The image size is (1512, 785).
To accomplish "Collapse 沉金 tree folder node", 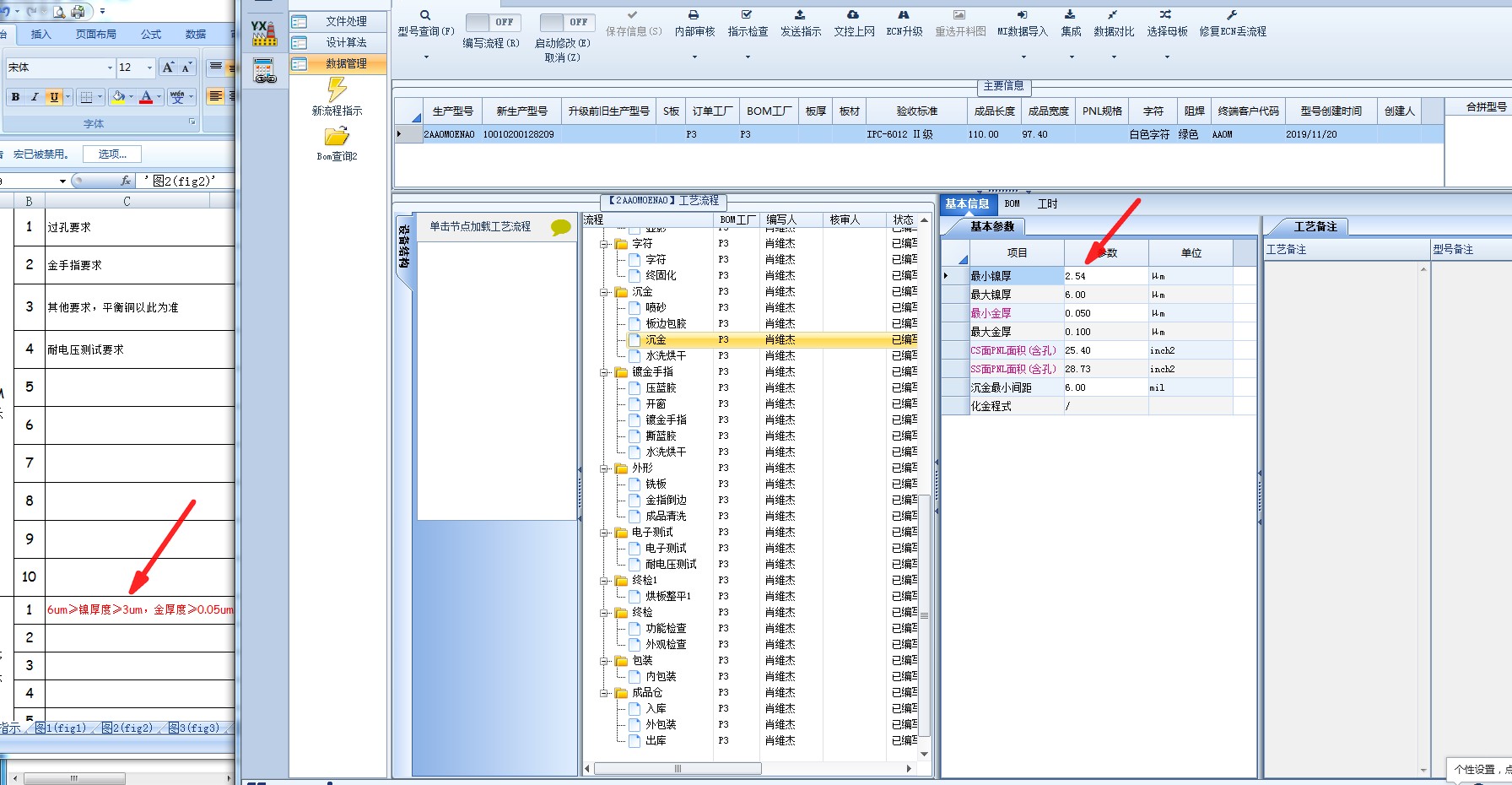I will tap(604, 292).
